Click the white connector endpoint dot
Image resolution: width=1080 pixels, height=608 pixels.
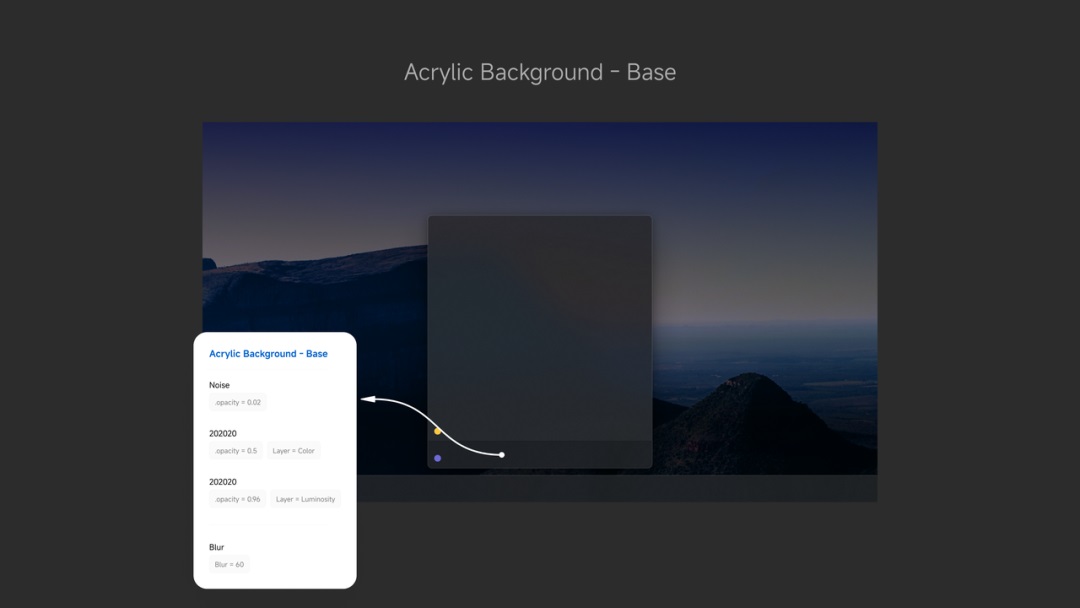click(x=502, y=455)
